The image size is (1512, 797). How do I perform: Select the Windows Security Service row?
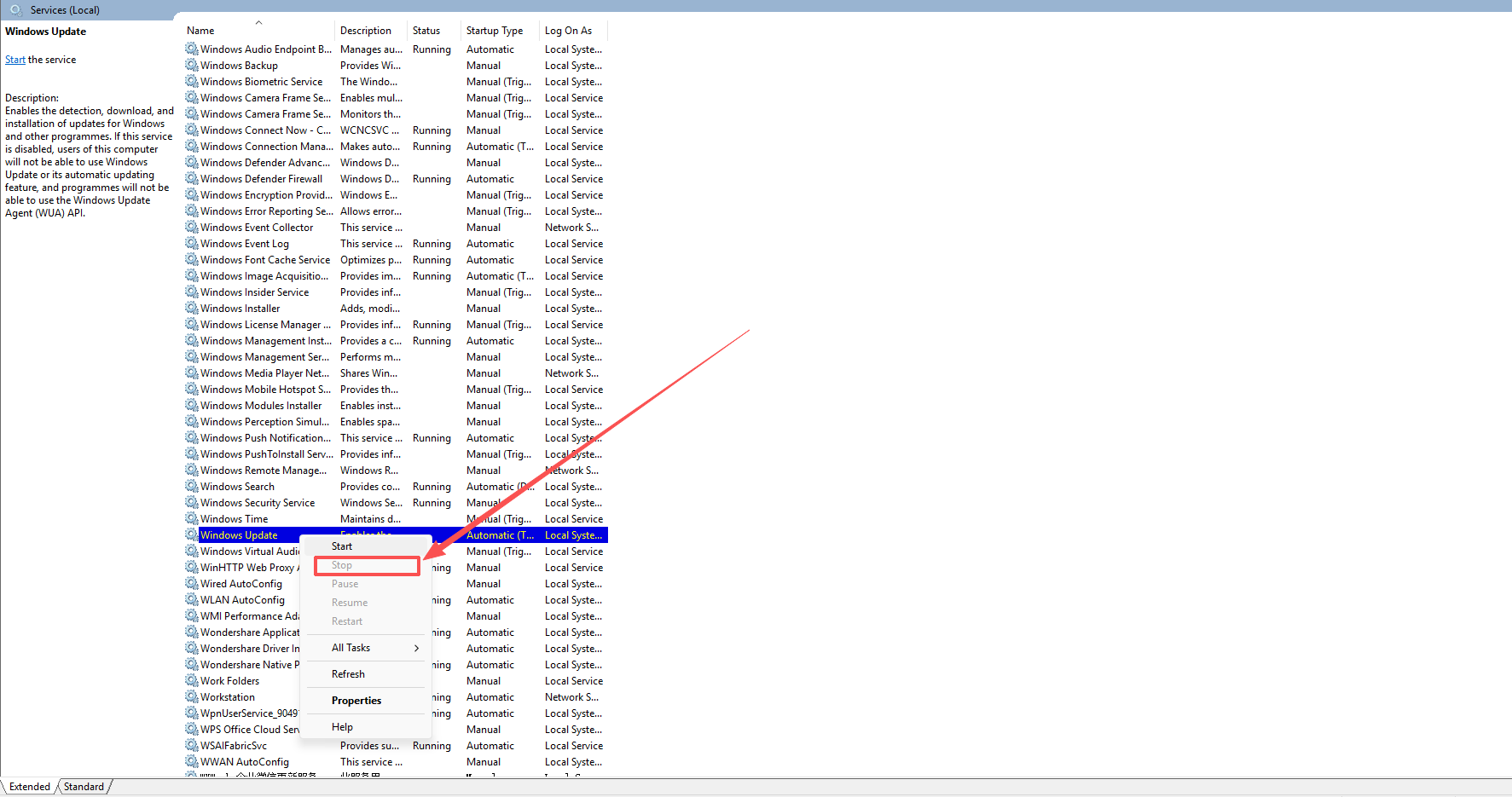(x=258, y=503)
